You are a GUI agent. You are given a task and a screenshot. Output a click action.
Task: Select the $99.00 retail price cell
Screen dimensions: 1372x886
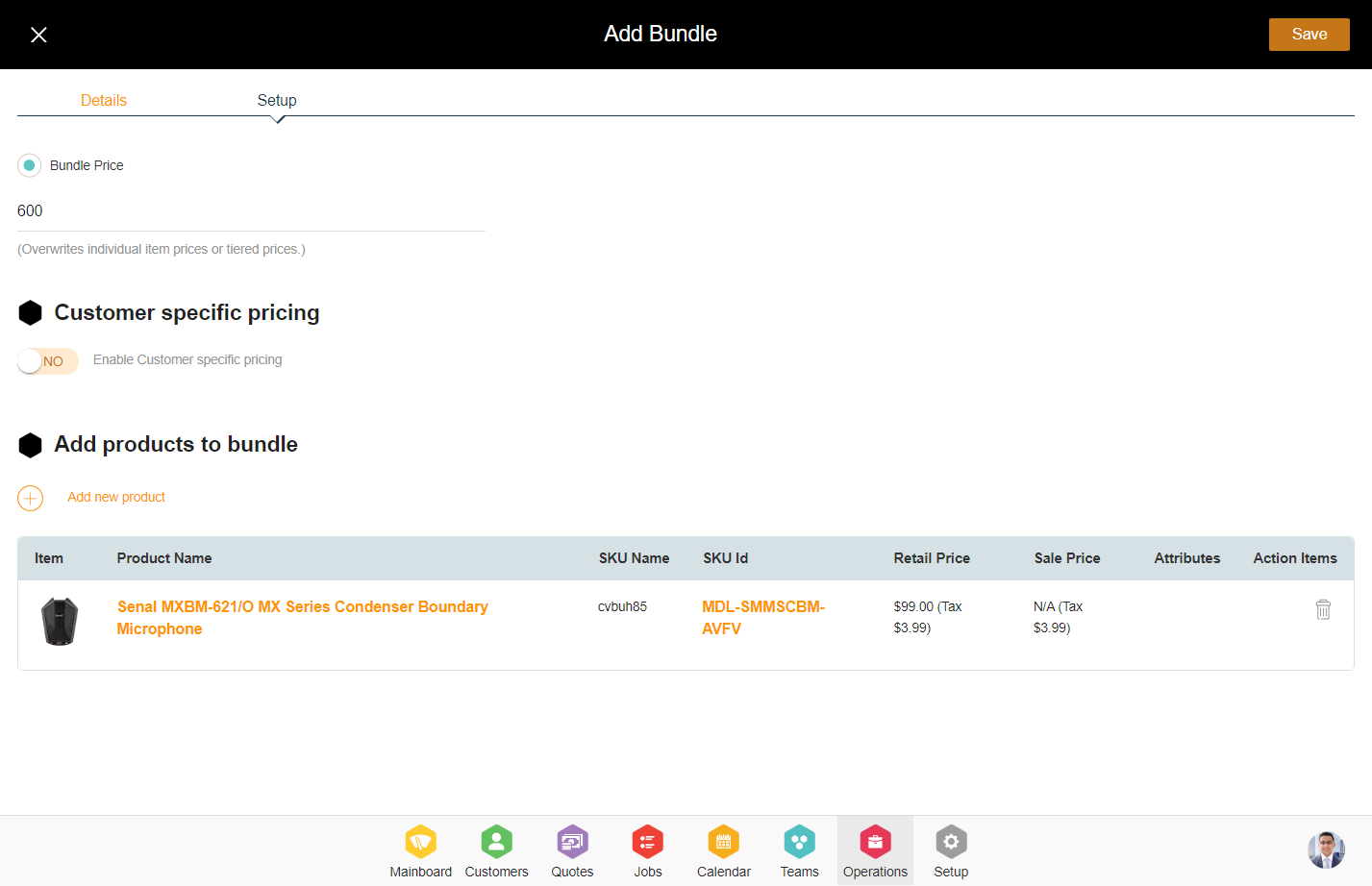pyautogui.click(x=928, y=617)
